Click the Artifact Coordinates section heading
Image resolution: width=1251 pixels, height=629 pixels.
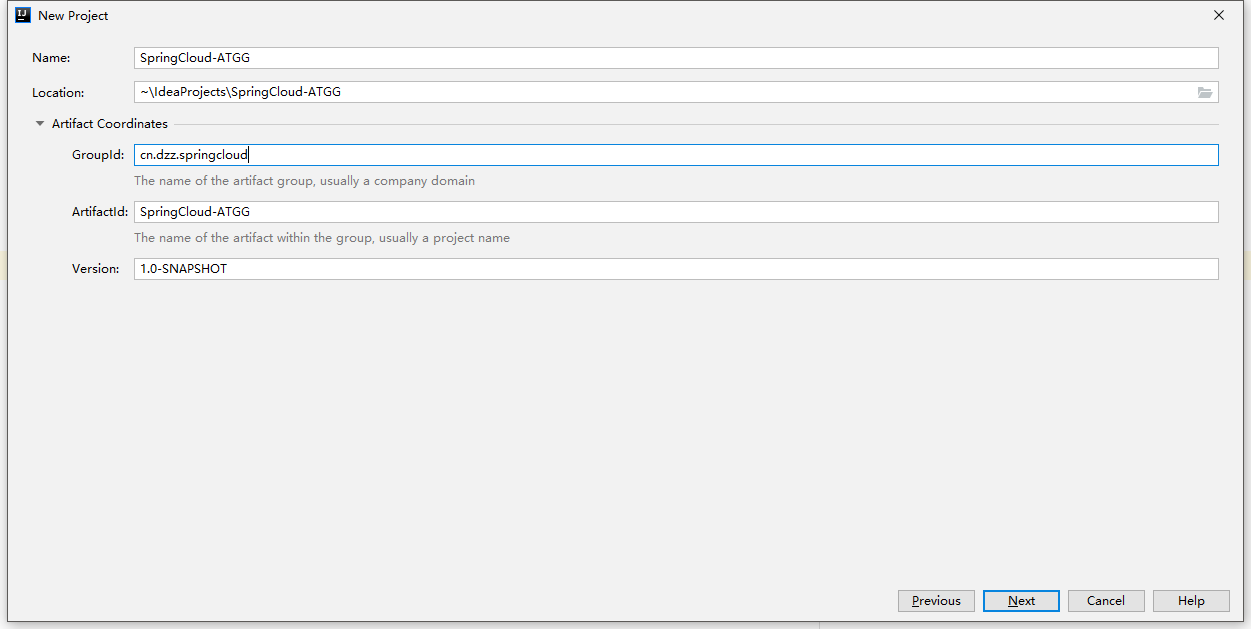tap(110, 124)
